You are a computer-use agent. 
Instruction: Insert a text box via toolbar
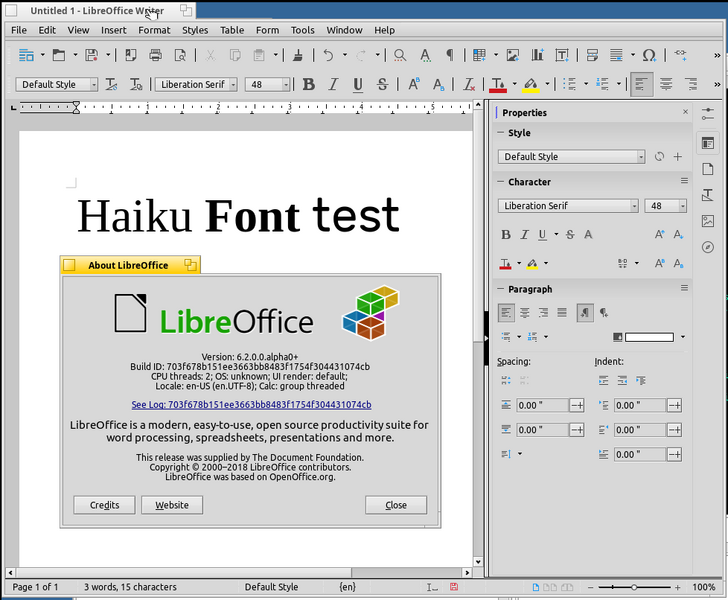pos(562,55)
